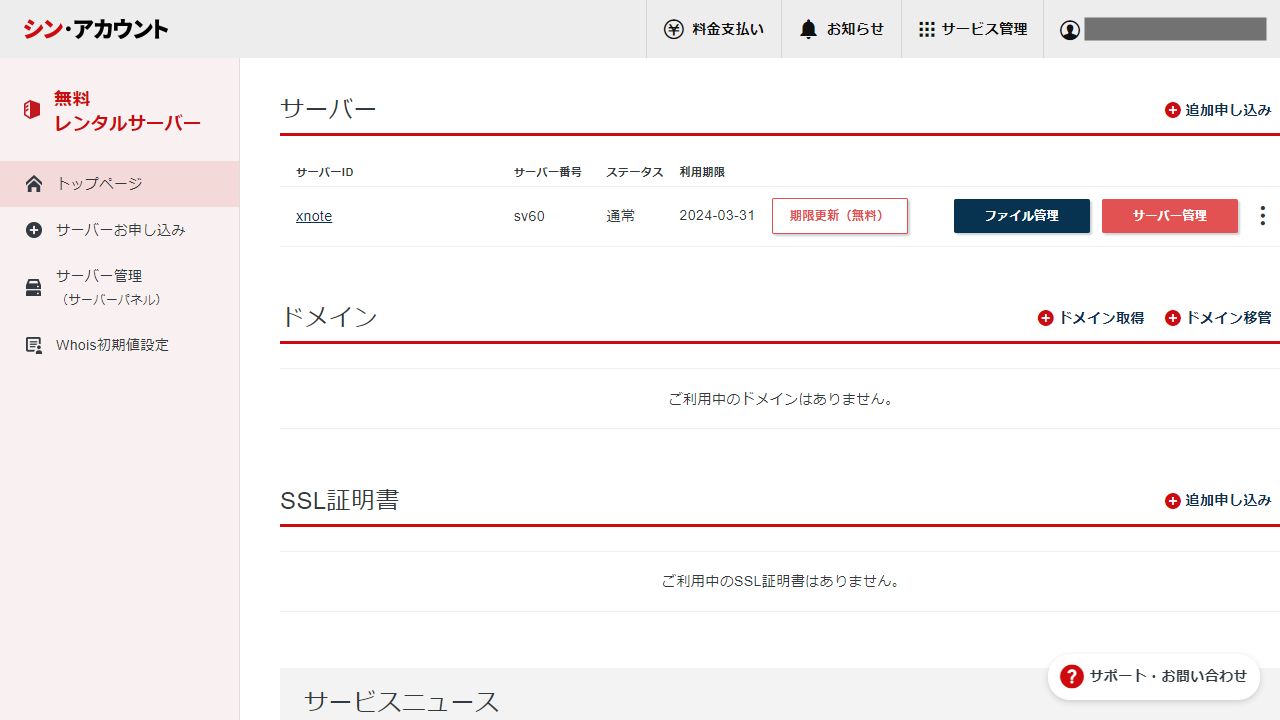Click plus icon of ドメイン取得
Image resolution: width=1280 pixels, height=720 pixels.
click(1046, 318)
